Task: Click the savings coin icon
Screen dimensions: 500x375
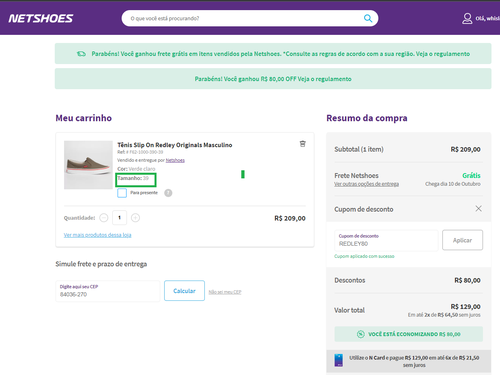Action: [361, 334]
